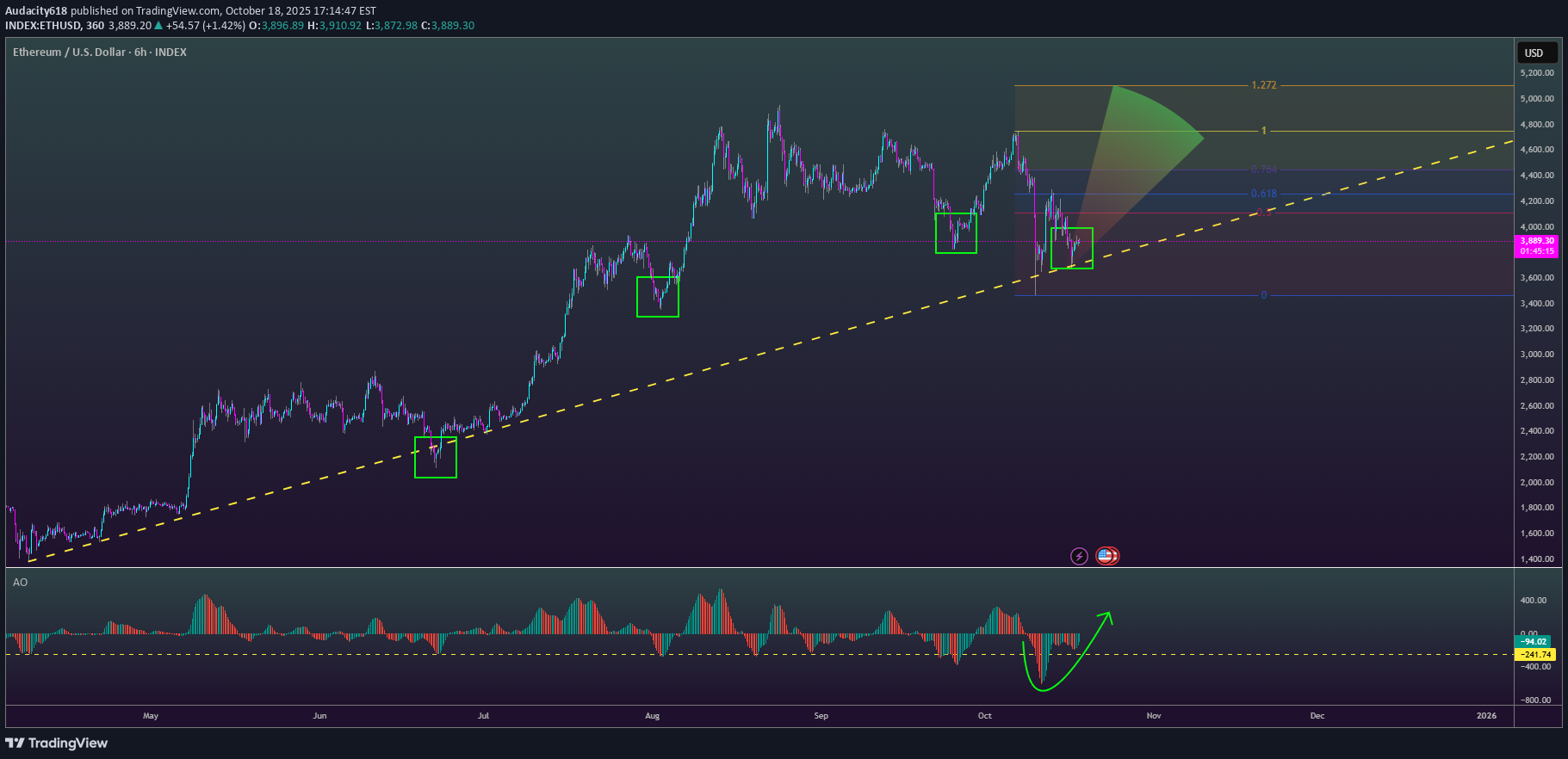Click the US flag economic event icon
This screenshot has width=1568, height=759.
[x=1106, y=556]
